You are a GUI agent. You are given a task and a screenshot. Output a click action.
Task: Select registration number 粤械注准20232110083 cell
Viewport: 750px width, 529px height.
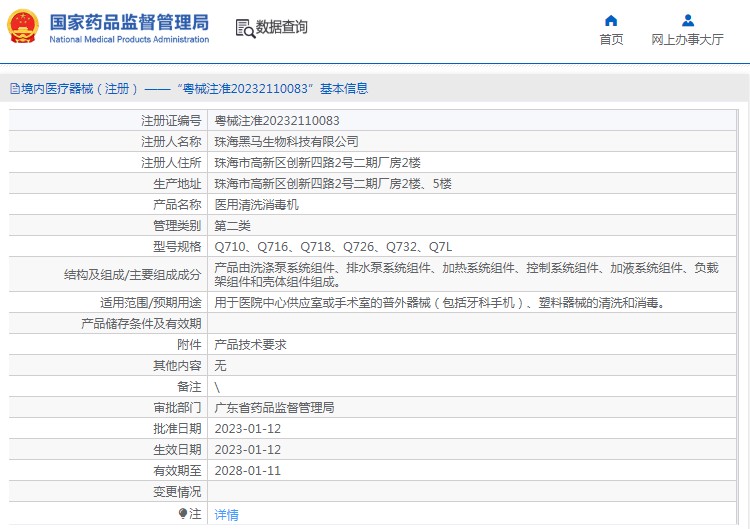277,121
